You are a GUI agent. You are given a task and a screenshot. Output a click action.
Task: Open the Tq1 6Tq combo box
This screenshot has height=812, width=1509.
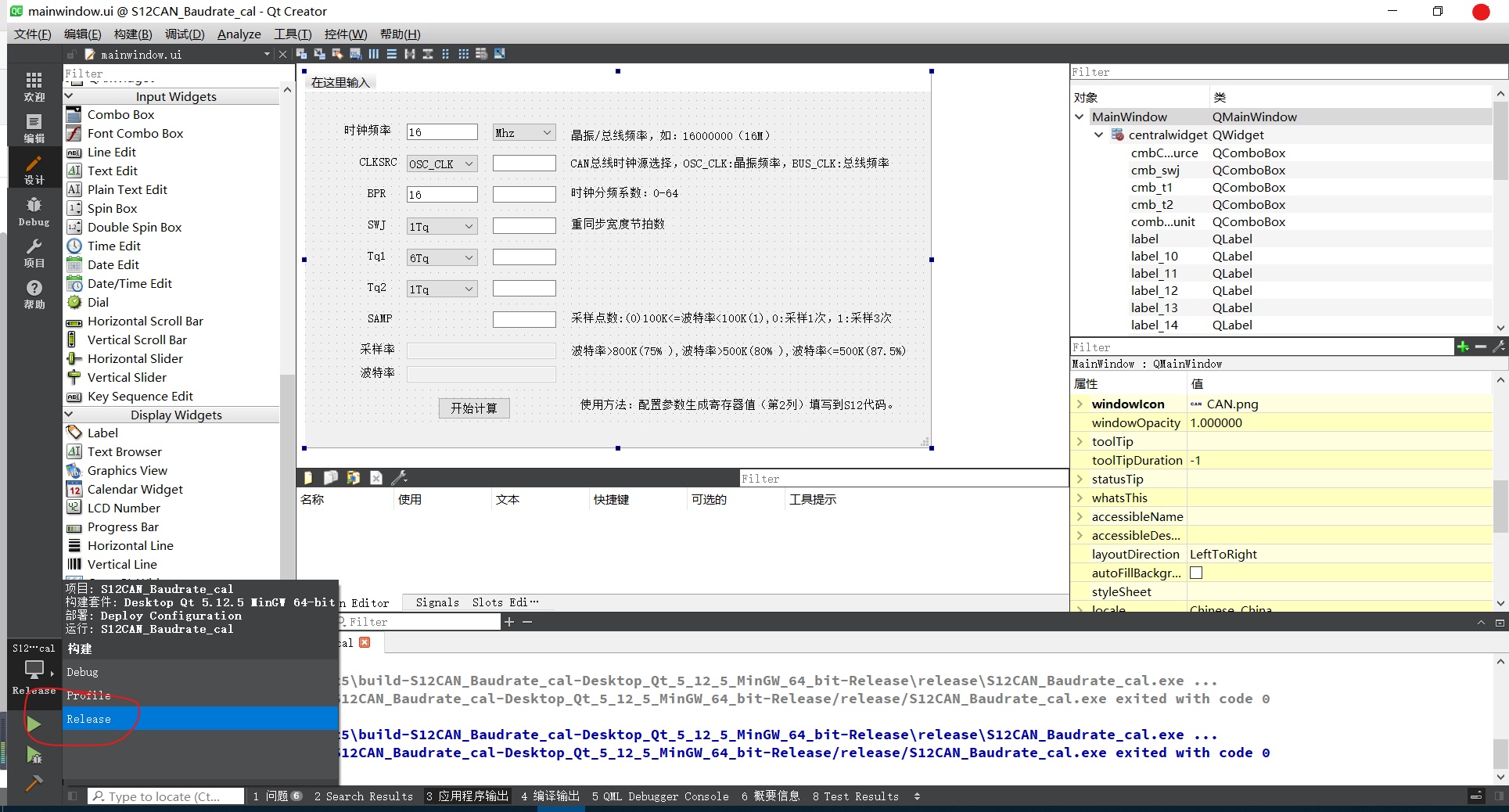coord(442,257)
